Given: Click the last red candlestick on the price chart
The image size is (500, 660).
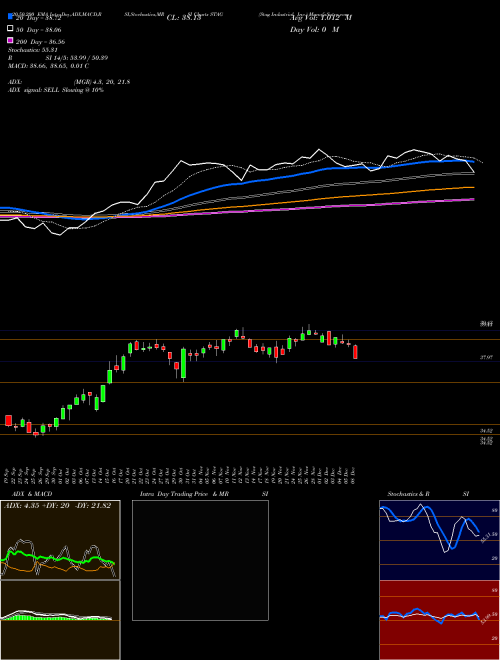Looking at the screenshot, I should [355, 352].
